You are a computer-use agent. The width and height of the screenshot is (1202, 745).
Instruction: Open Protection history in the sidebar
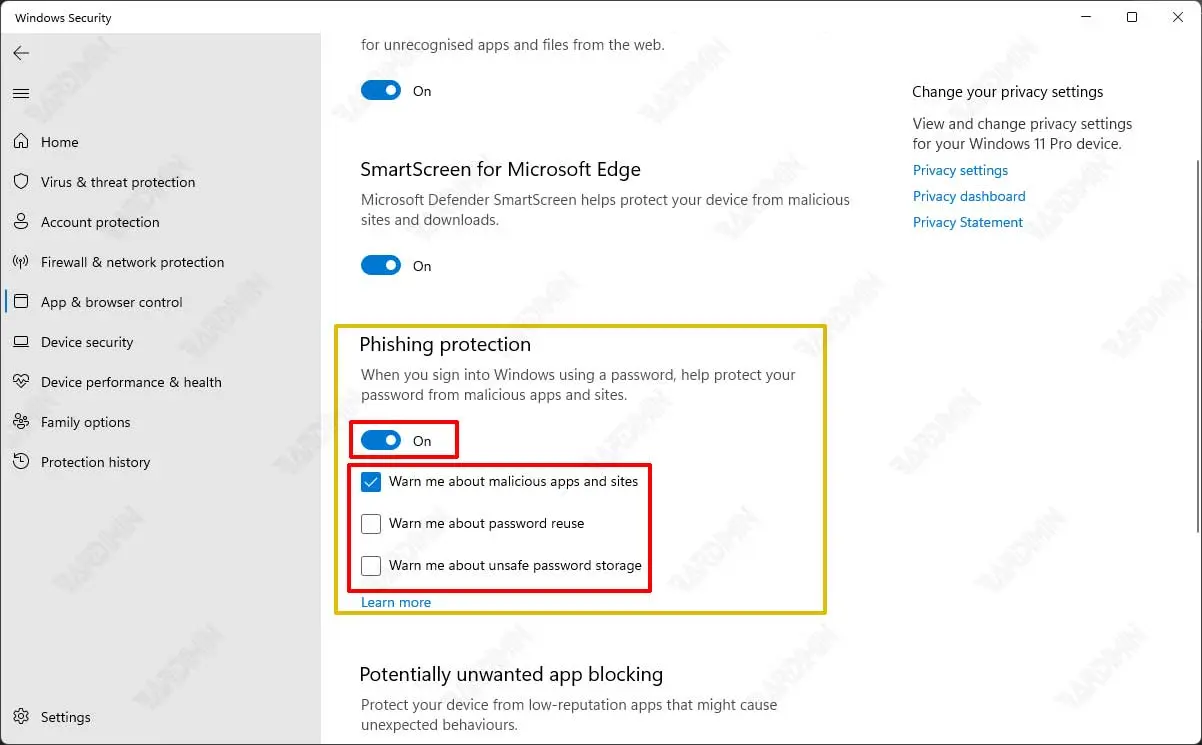95,462
